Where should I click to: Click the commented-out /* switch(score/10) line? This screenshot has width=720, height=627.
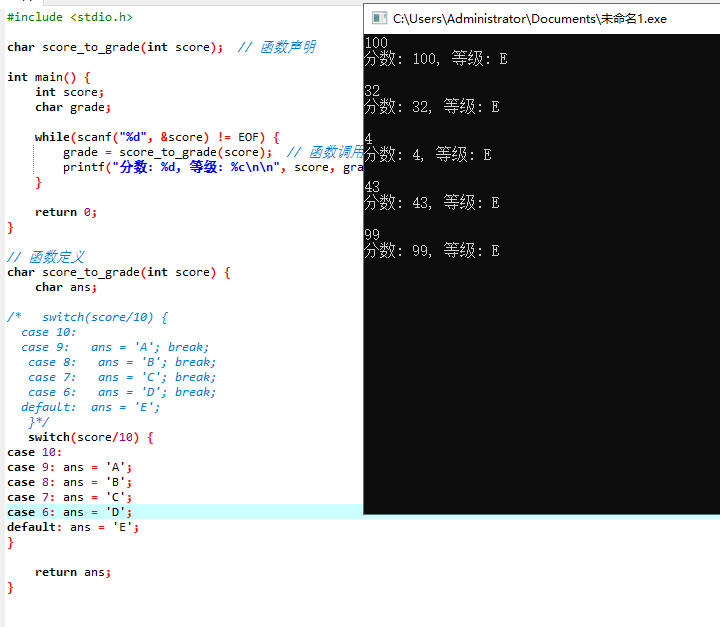click(x=88, y=317)
